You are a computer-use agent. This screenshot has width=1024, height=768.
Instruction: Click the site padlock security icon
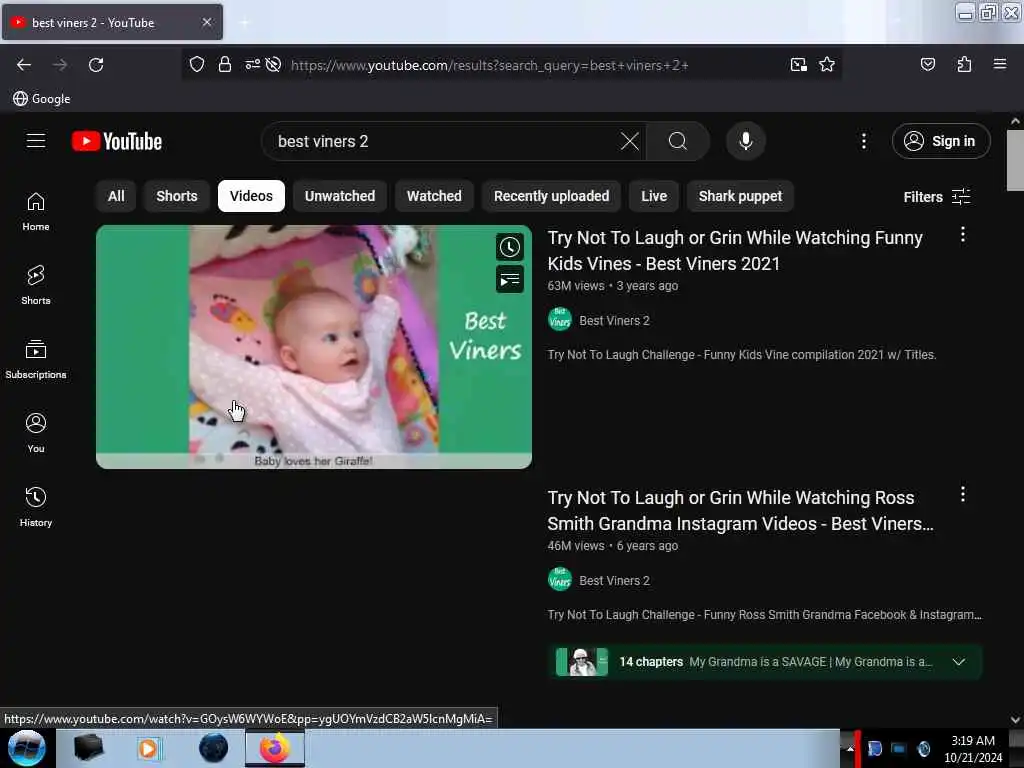pos(225,64)
